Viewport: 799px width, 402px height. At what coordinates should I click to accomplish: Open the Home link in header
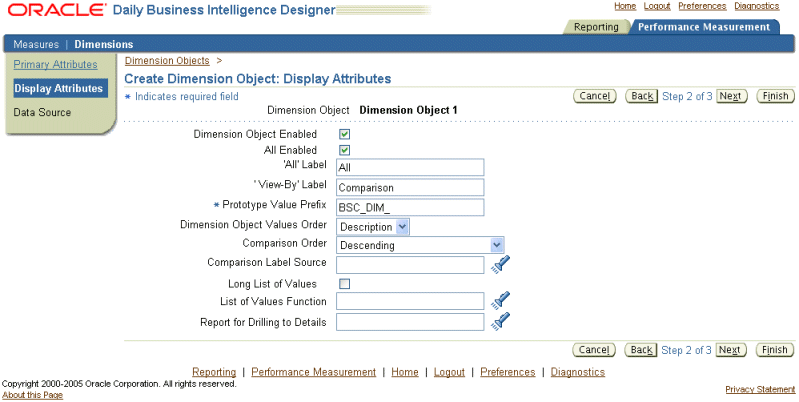[625, 6]
